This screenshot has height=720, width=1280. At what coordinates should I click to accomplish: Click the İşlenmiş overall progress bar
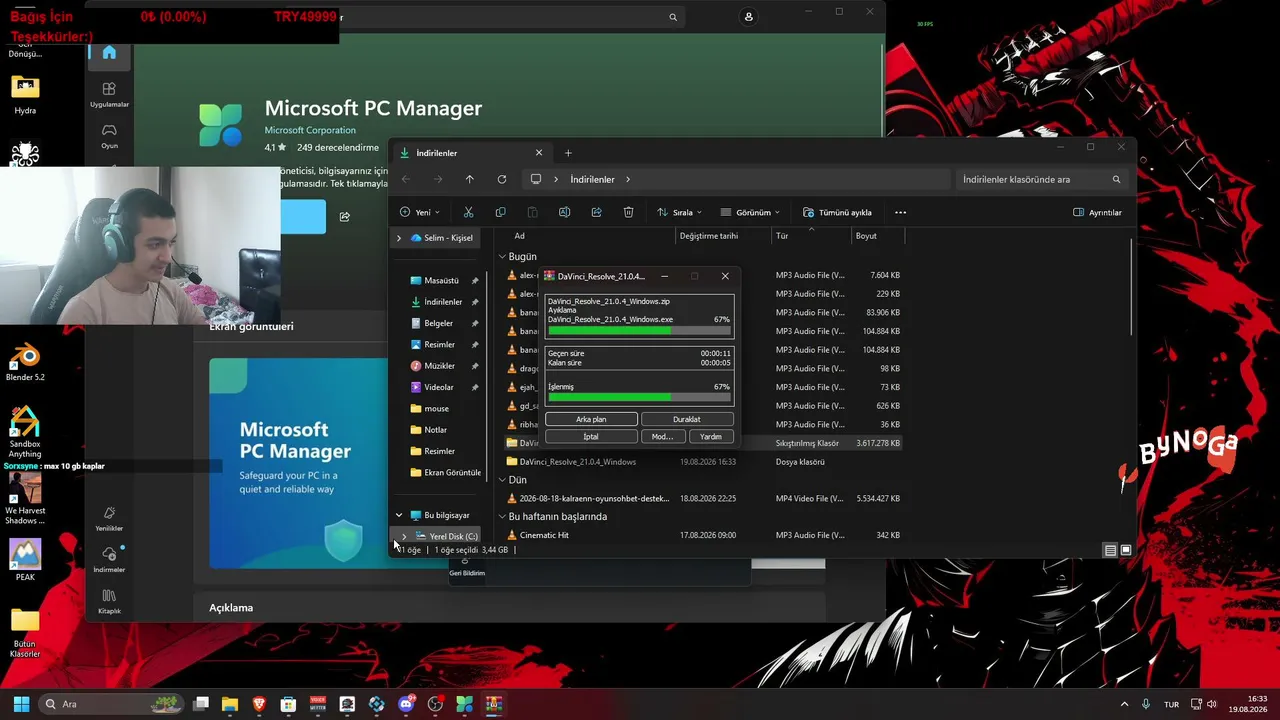pyautogui.click(x=639, y=397)
